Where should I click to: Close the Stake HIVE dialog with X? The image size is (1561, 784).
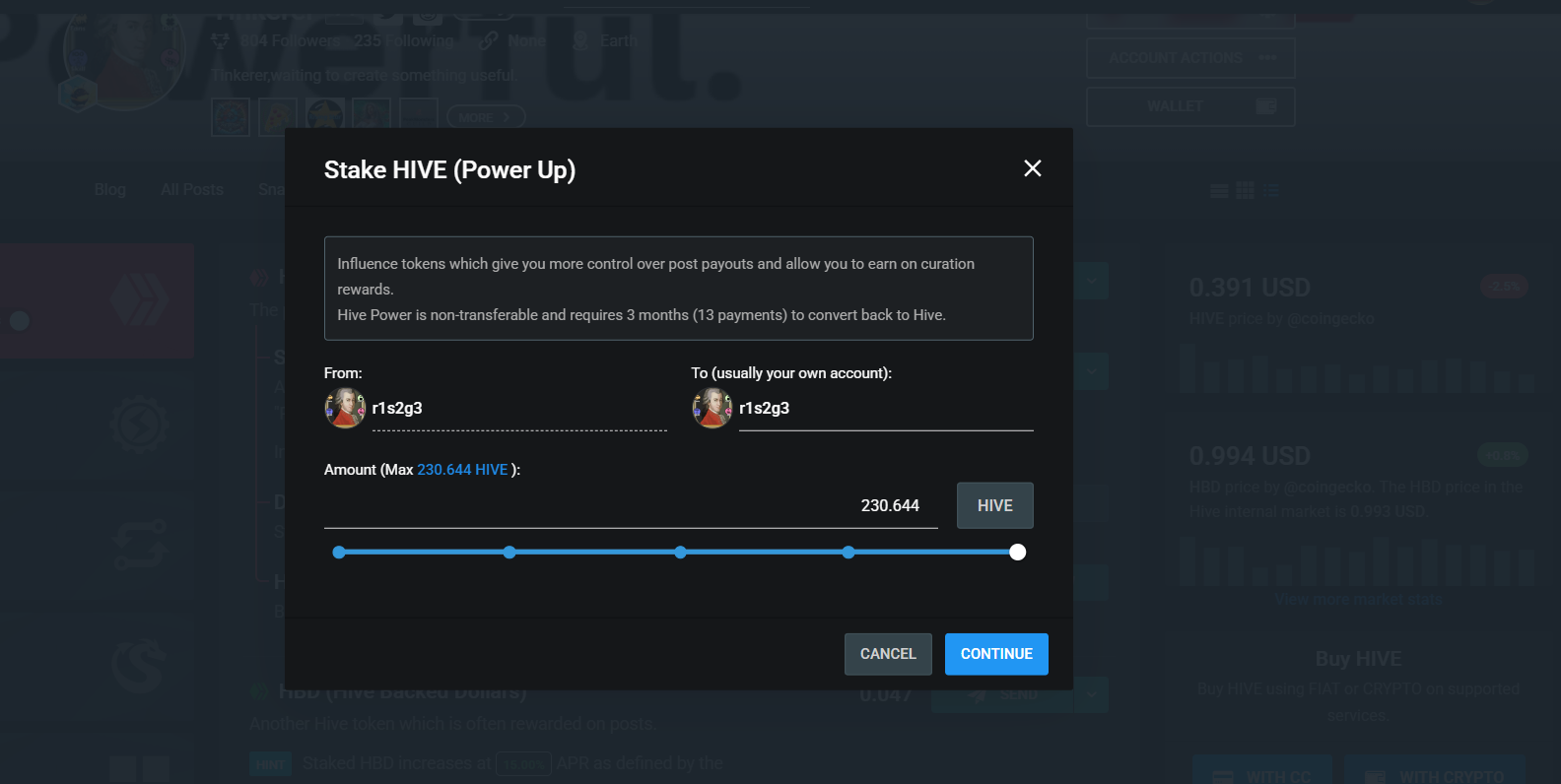[x=1032, y=168]
